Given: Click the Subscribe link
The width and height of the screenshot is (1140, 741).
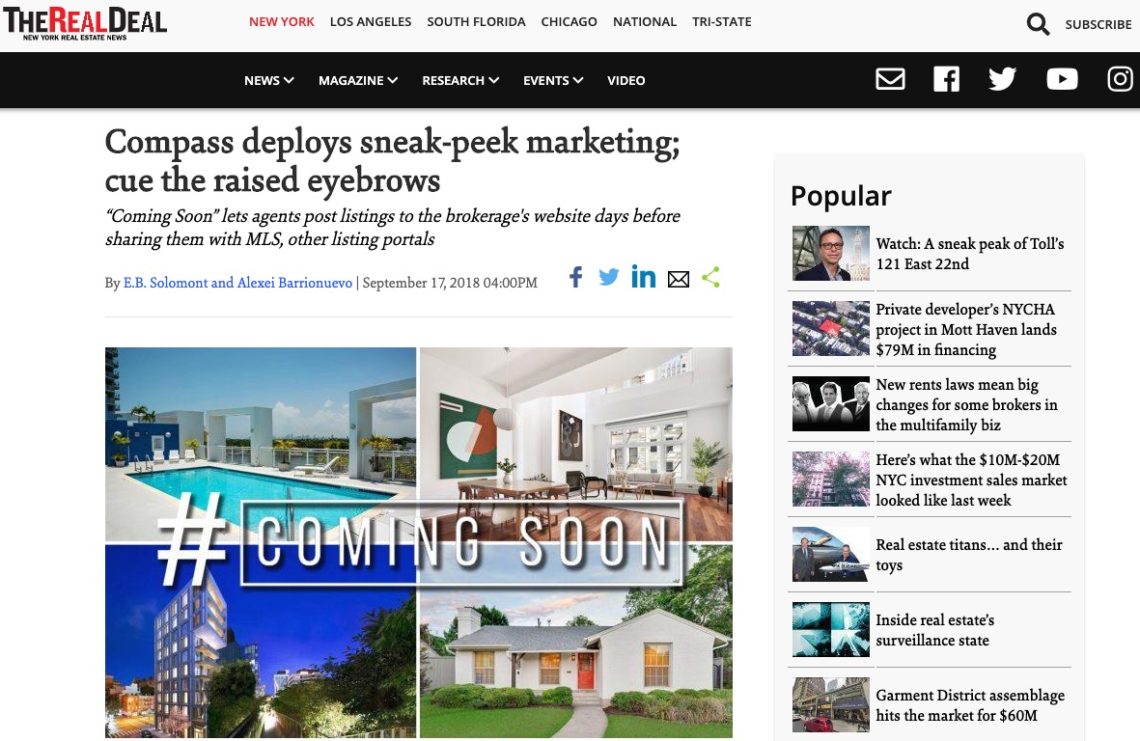Looking at the screenshot, I should [x=1098, y=24].
